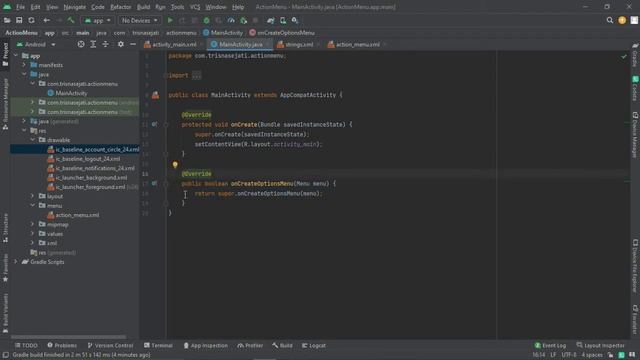Open the app run configuration dropdown

[x=98, y=20]
